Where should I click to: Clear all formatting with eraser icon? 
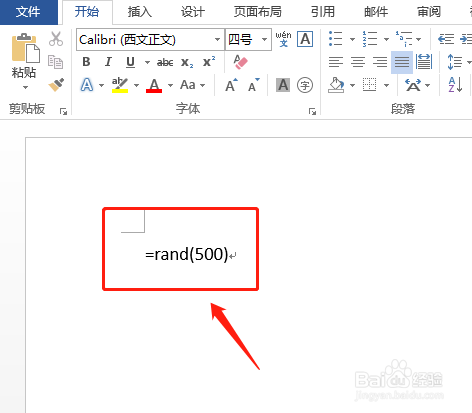[x=240, y=62]
